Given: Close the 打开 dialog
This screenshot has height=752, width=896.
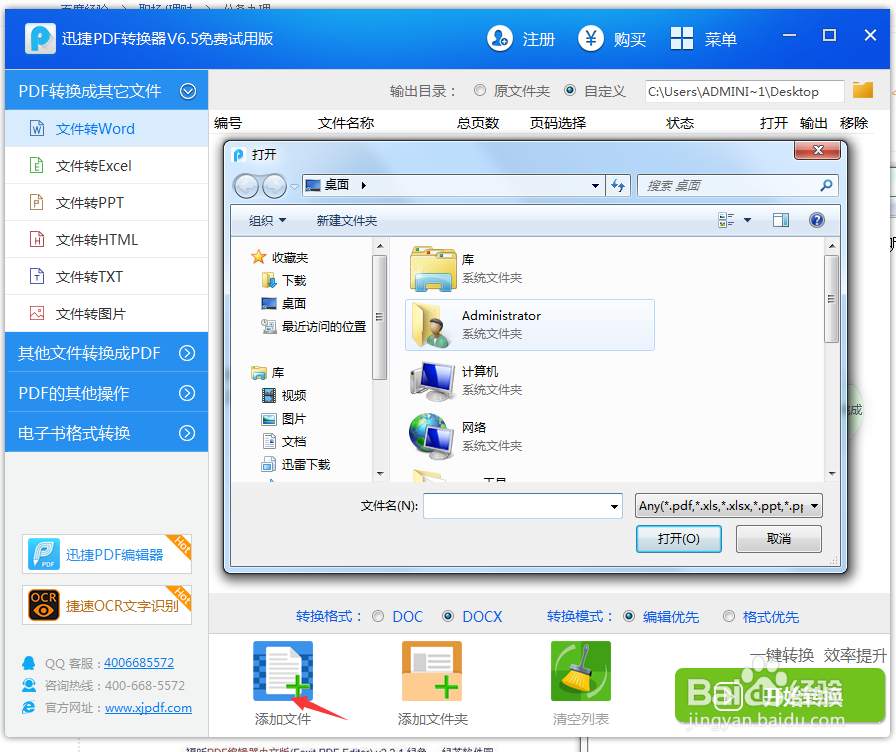Looking at the screenshot, I should coord(817,150).
